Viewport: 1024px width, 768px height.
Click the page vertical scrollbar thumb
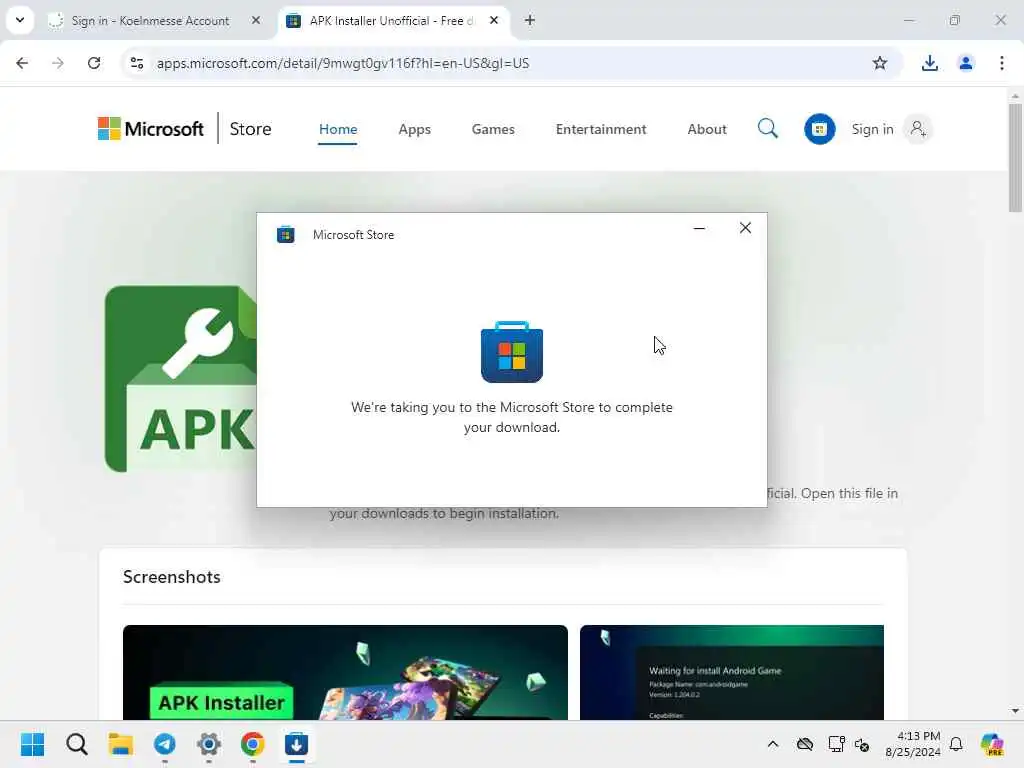[1015, 157]
